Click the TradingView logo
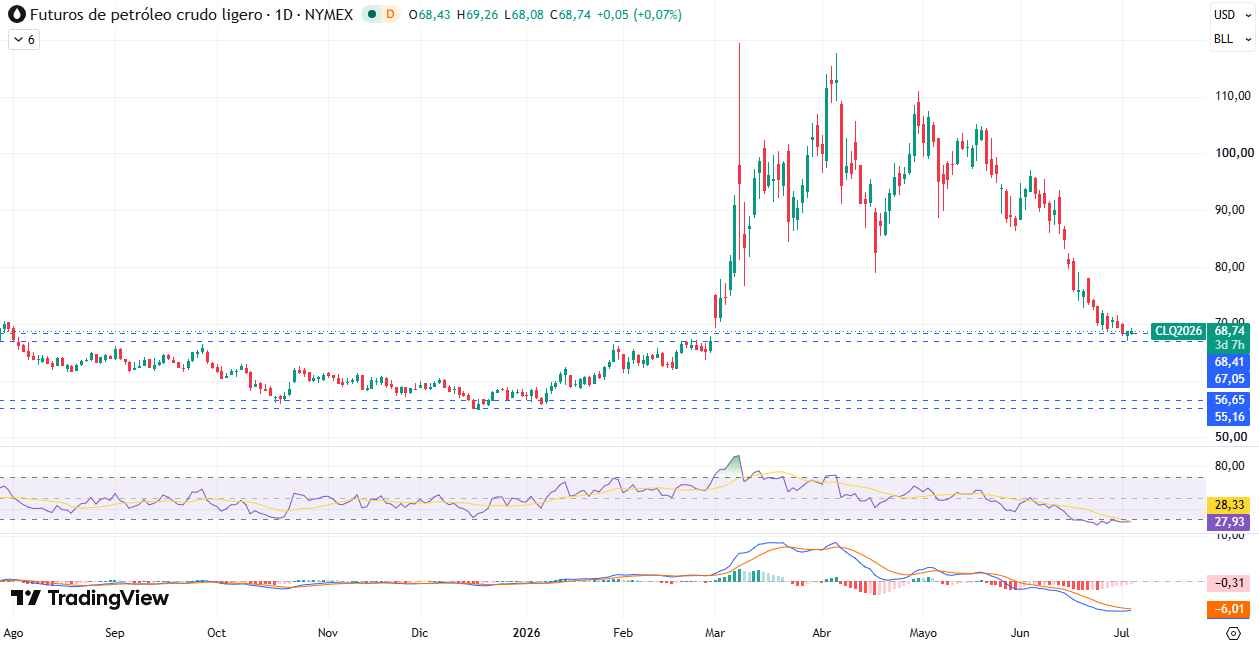Screen dimensions: 1259x645 coord(89,598)
